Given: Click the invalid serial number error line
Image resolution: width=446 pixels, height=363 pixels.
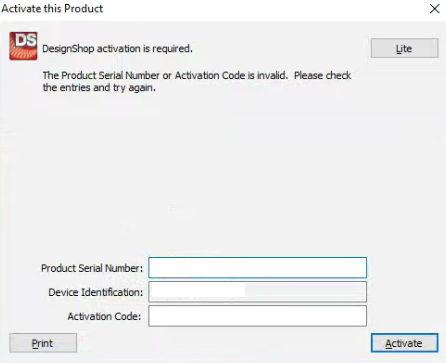Looking at the screenshot, I should click(197, 75).
